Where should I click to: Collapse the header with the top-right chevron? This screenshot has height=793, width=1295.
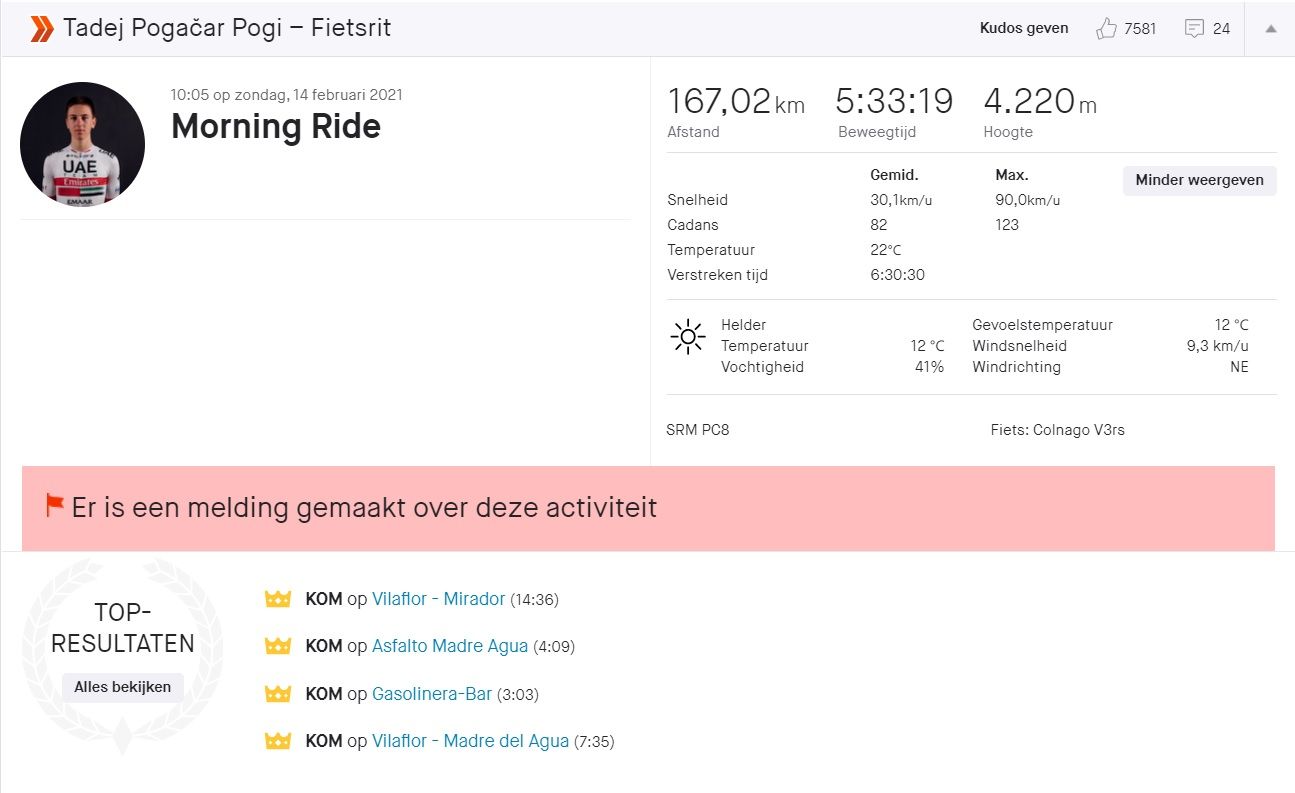click(x=1270, y=28)
